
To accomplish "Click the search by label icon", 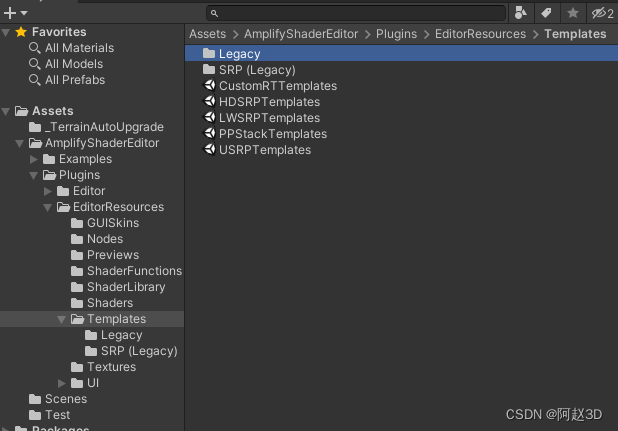I will (547, 13).
